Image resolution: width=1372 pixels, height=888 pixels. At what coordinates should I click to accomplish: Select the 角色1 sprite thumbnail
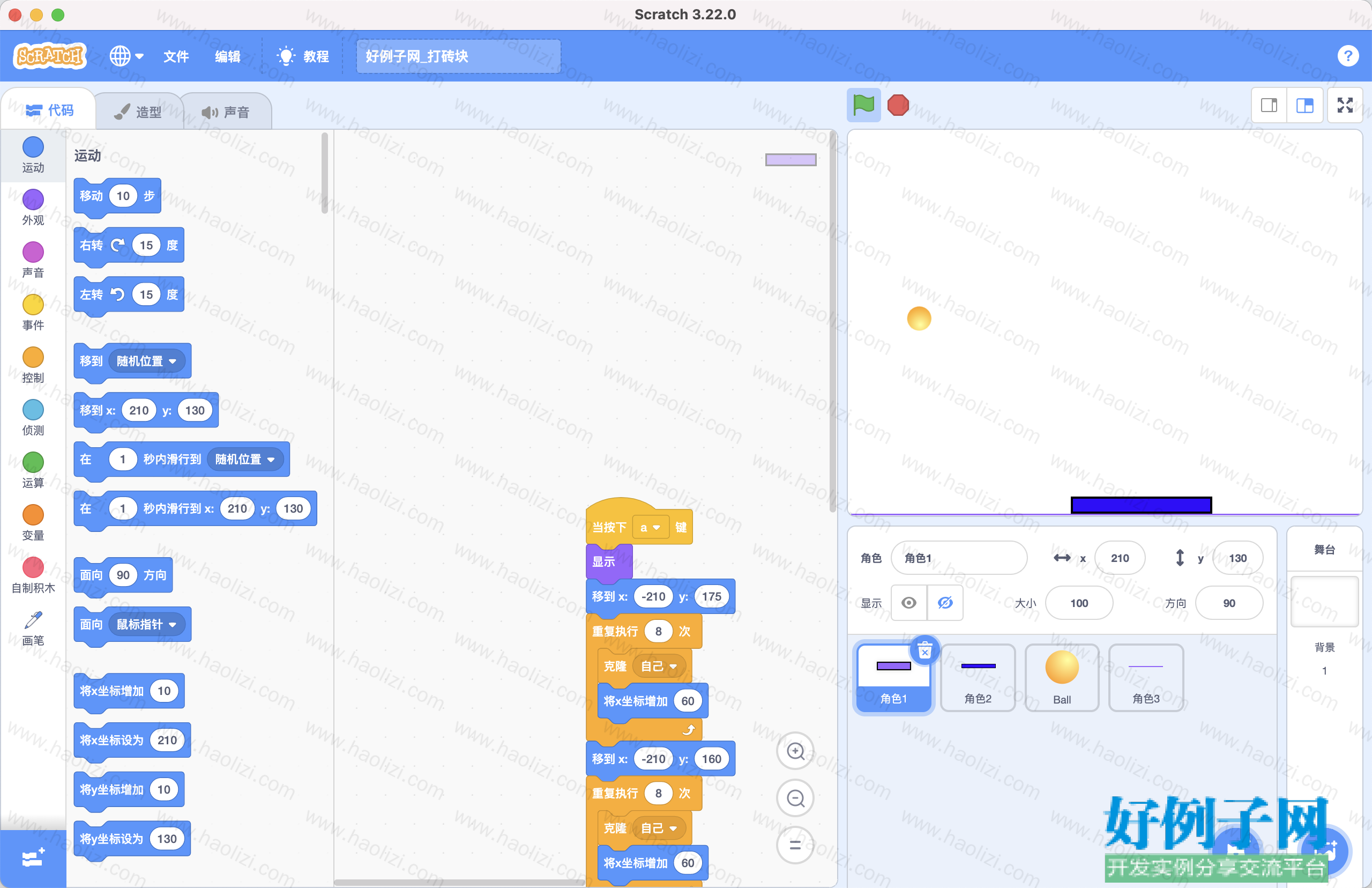click(893, 678)
